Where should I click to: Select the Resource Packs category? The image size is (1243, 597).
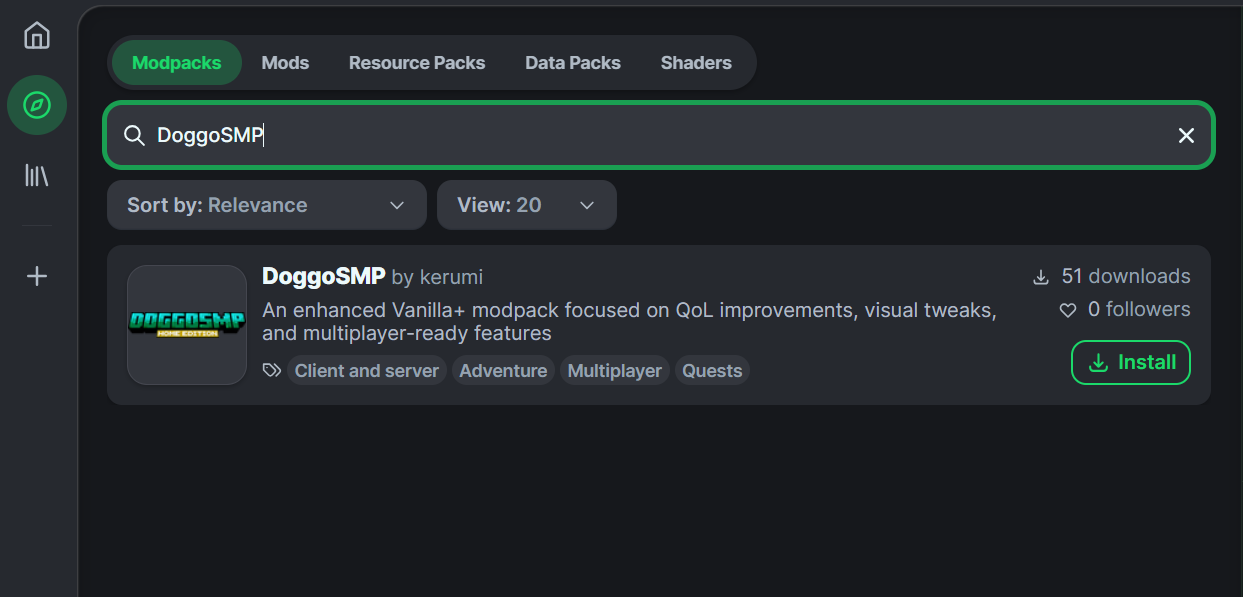416,62
